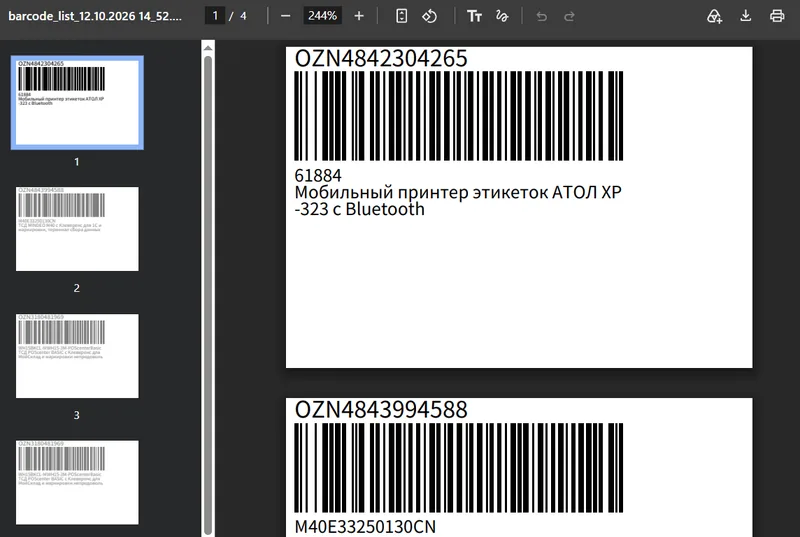Click the total page count '4'
This screenshot has width=800, height=537.
pos(243,16)
